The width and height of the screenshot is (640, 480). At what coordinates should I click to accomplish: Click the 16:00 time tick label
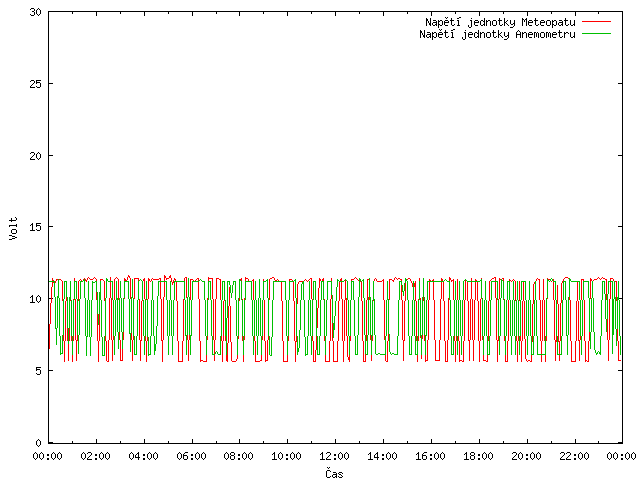coord(430,456)
